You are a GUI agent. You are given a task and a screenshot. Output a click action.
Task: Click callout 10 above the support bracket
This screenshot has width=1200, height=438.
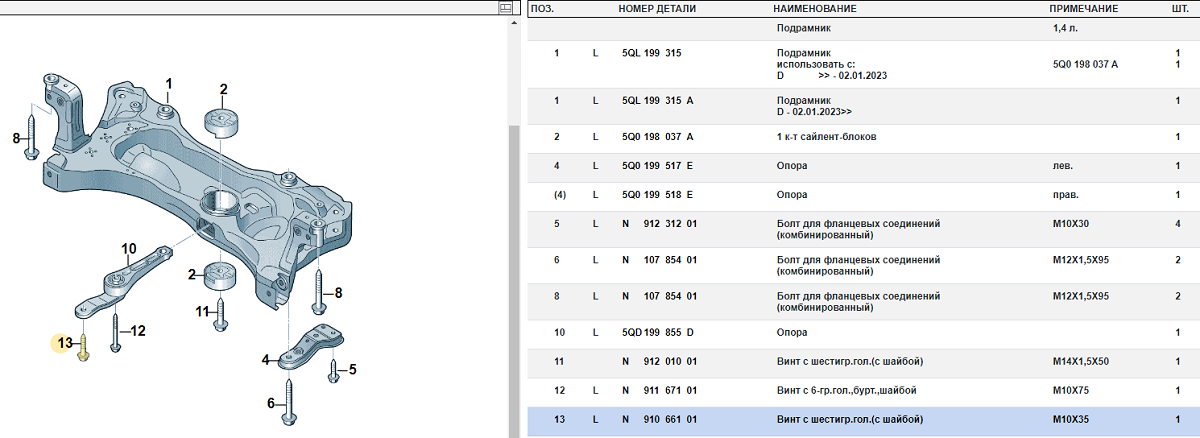[x=128, y=248]
